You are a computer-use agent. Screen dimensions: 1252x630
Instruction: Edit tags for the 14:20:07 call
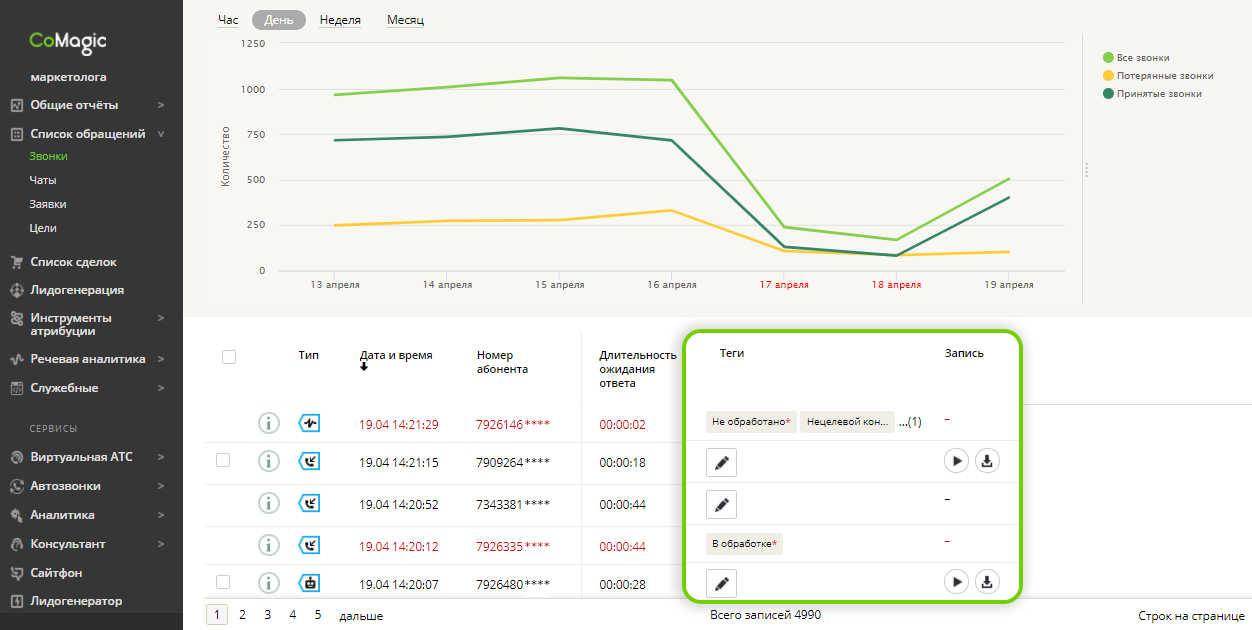click(721, 583)
